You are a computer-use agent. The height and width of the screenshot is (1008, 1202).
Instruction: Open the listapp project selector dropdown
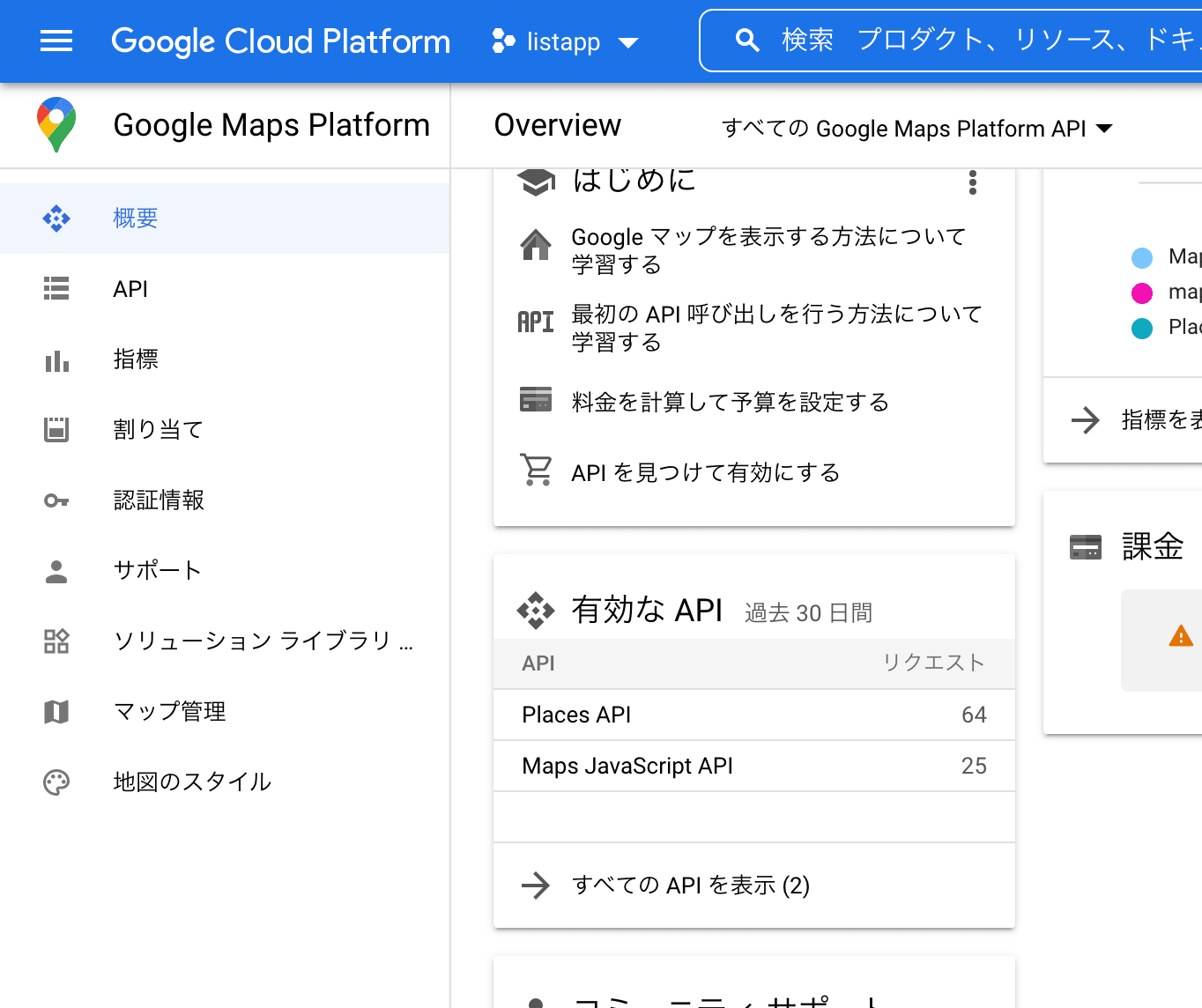click(565, 41)
